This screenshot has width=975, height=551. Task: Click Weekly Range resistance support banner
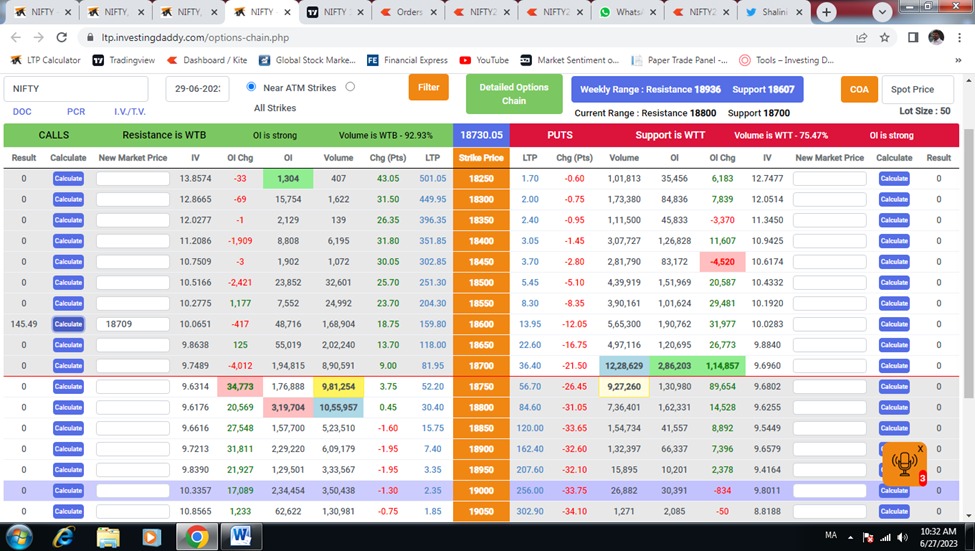[687, 90]
